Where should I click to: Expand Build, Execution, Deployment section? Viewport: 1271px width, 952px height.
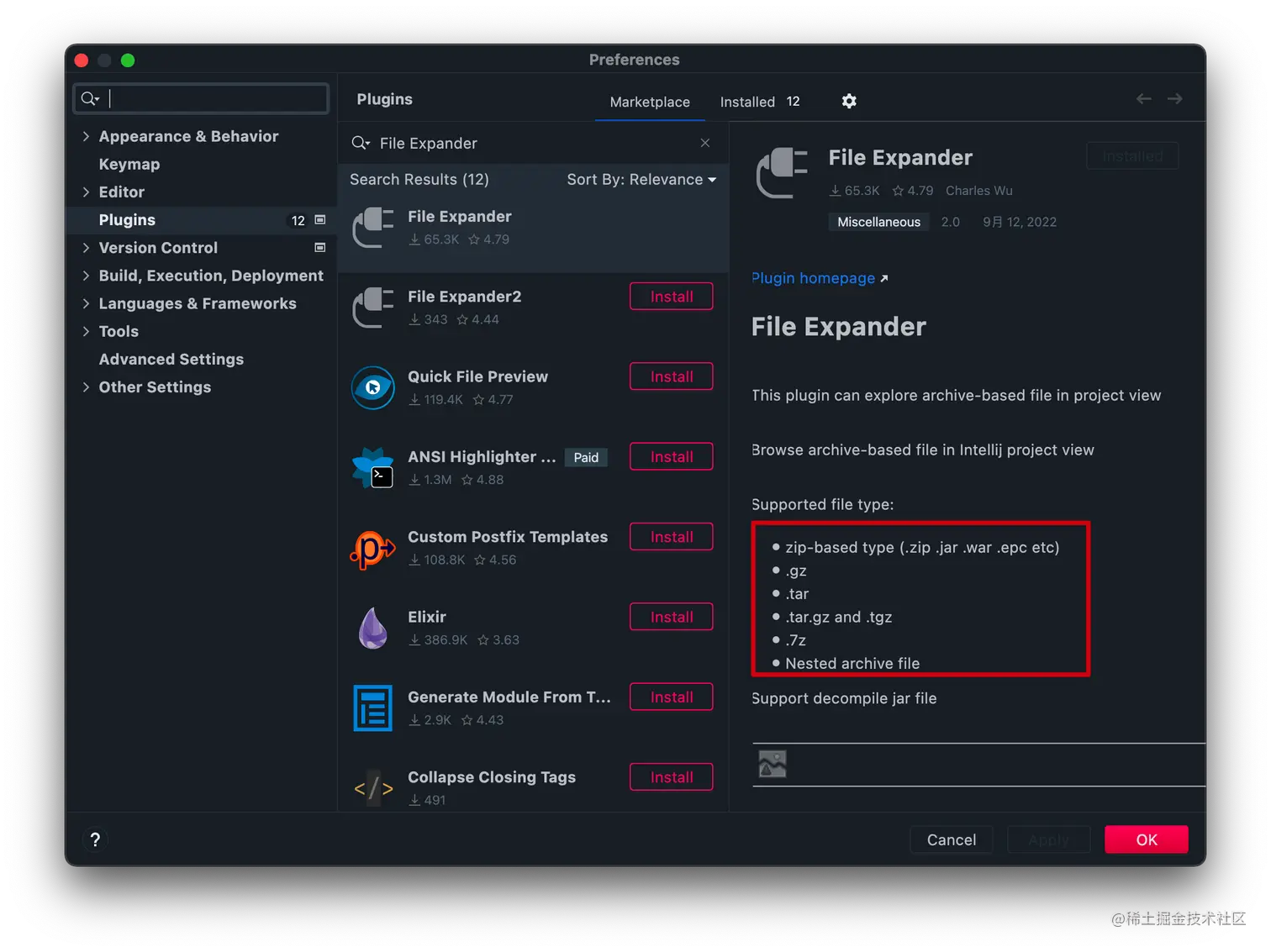tap(86, 275)
